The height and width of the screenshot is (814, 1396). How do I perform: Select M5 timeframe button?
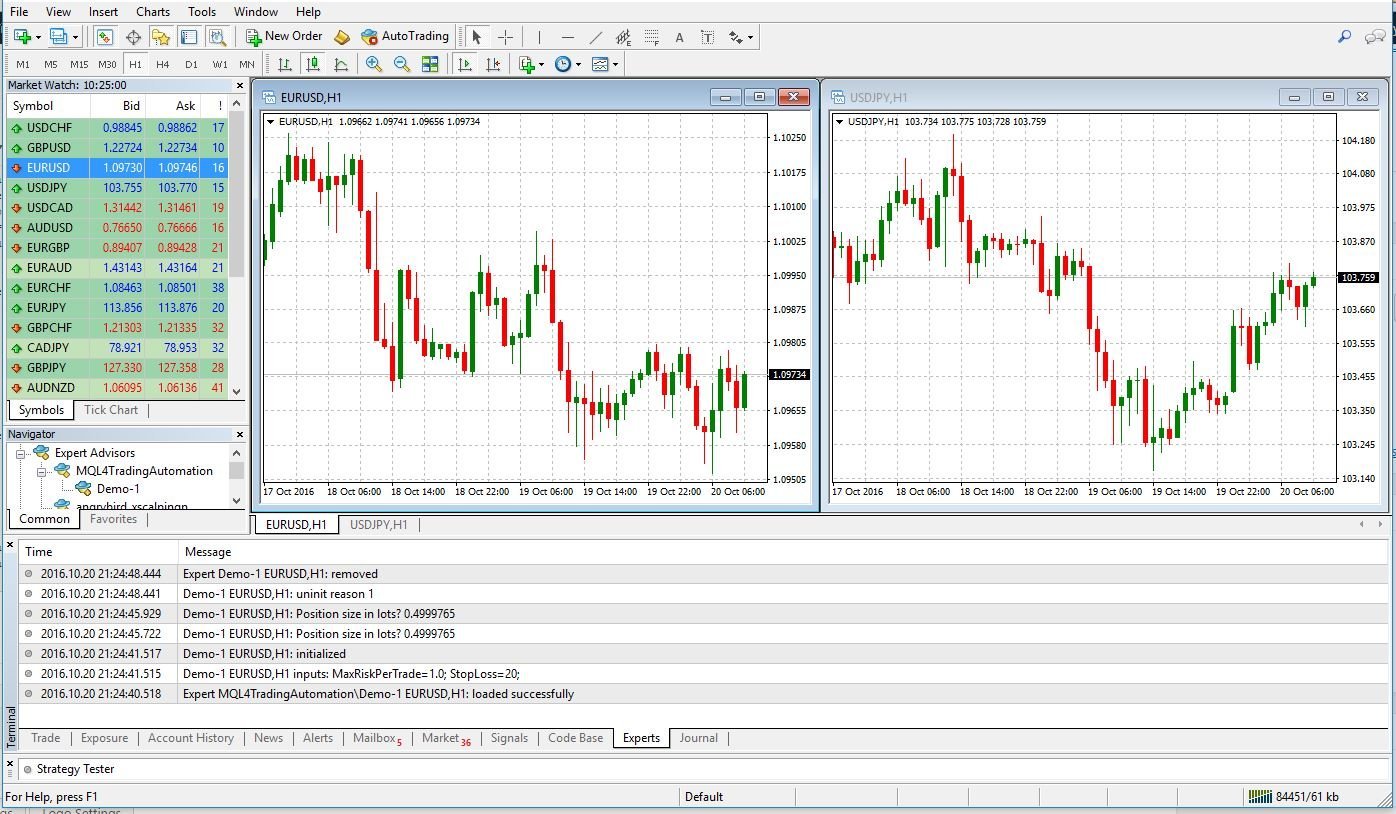pos(51,64)
